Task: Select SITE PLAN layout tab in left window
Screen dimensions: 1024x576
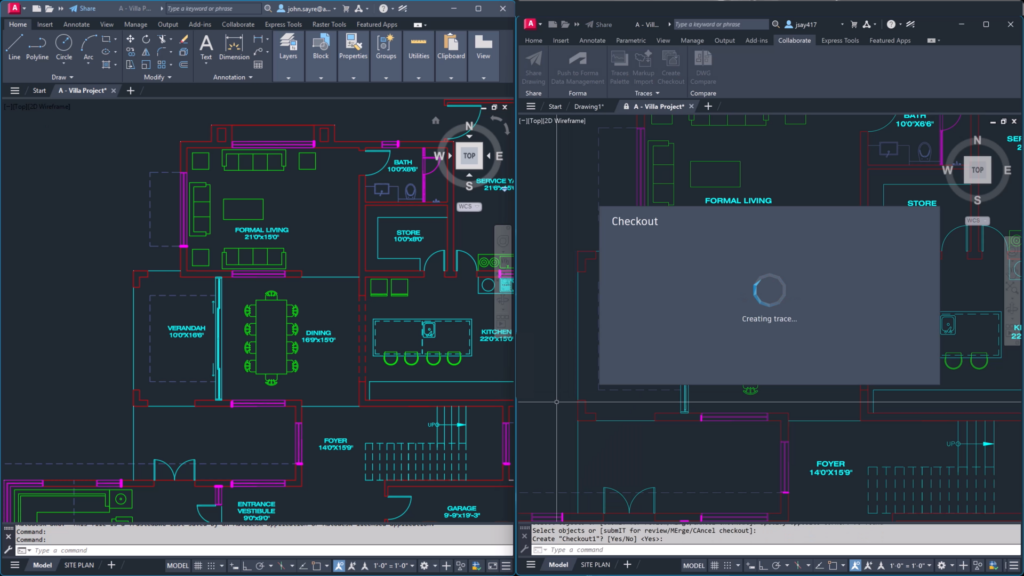Action: coord(79,566)
